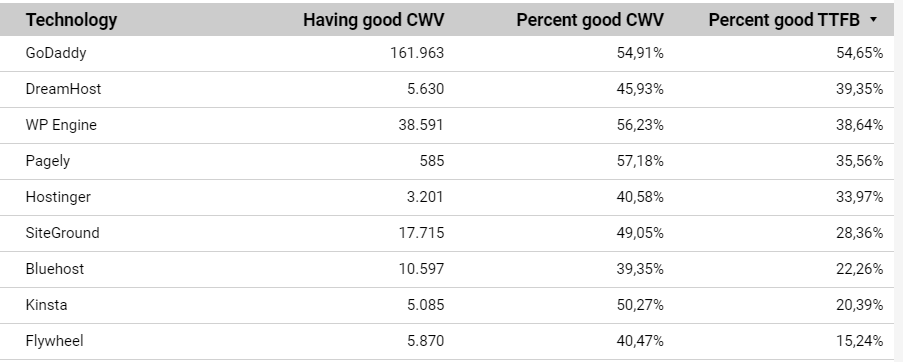Viewport: 903px width, 362px height.
Task: Sort by the Technology column header
Action: click(x=71, y=20)
